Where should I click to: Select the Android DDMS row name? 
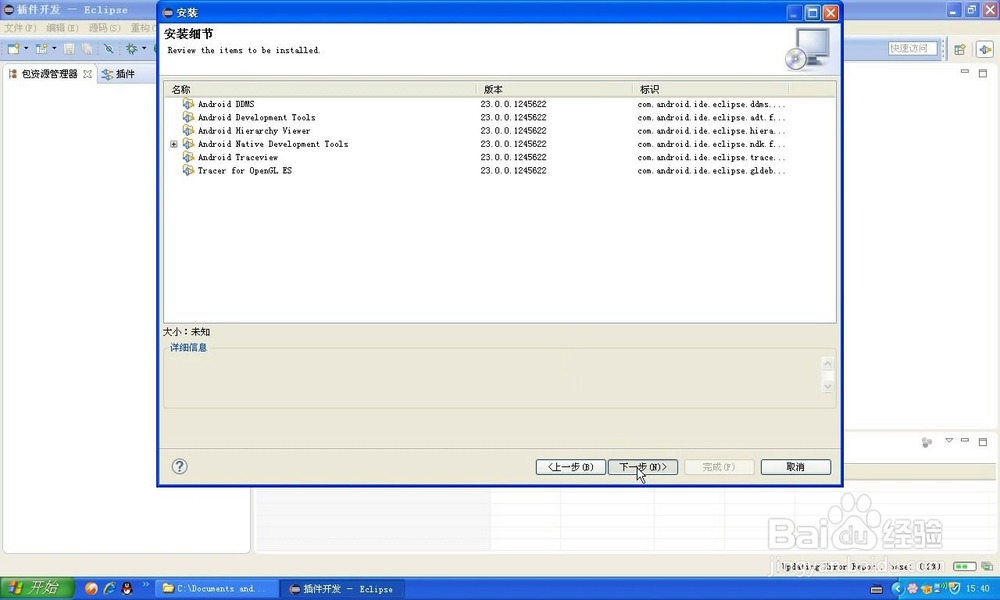(x=226, y=104)
